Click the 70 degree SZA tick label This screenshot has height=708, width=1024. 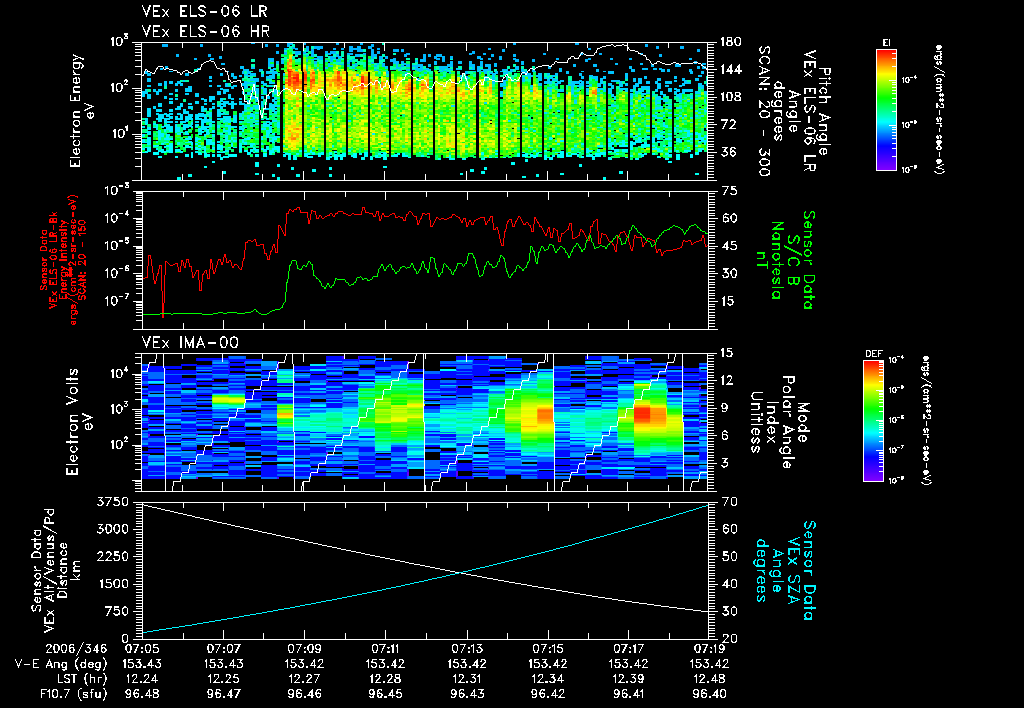click(x=730, y=502)
